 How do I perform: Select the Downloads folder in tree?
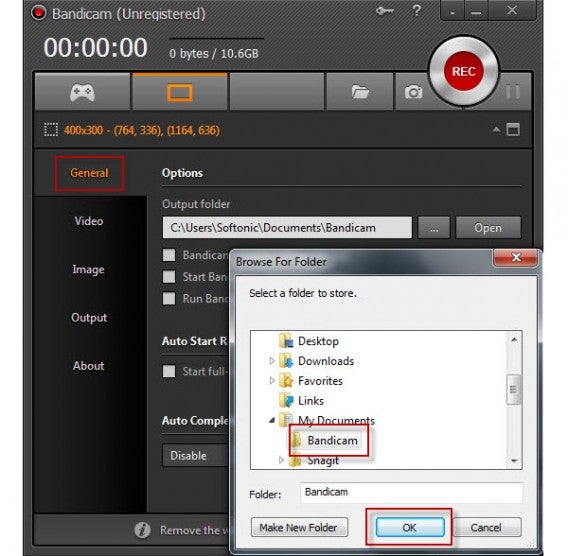point(326,361)
